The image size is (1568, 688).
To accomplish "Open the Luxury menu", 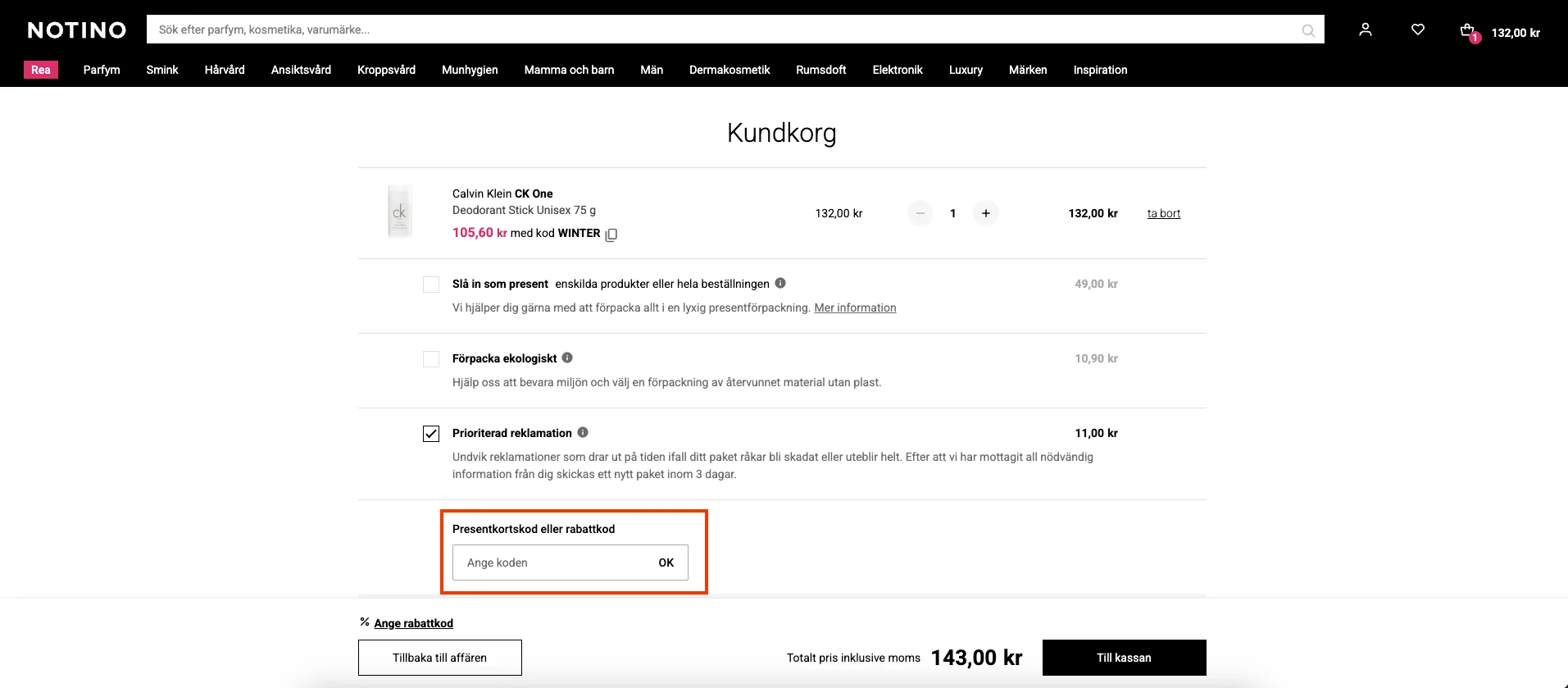I will pyautogui.click(x=966, y=70).
